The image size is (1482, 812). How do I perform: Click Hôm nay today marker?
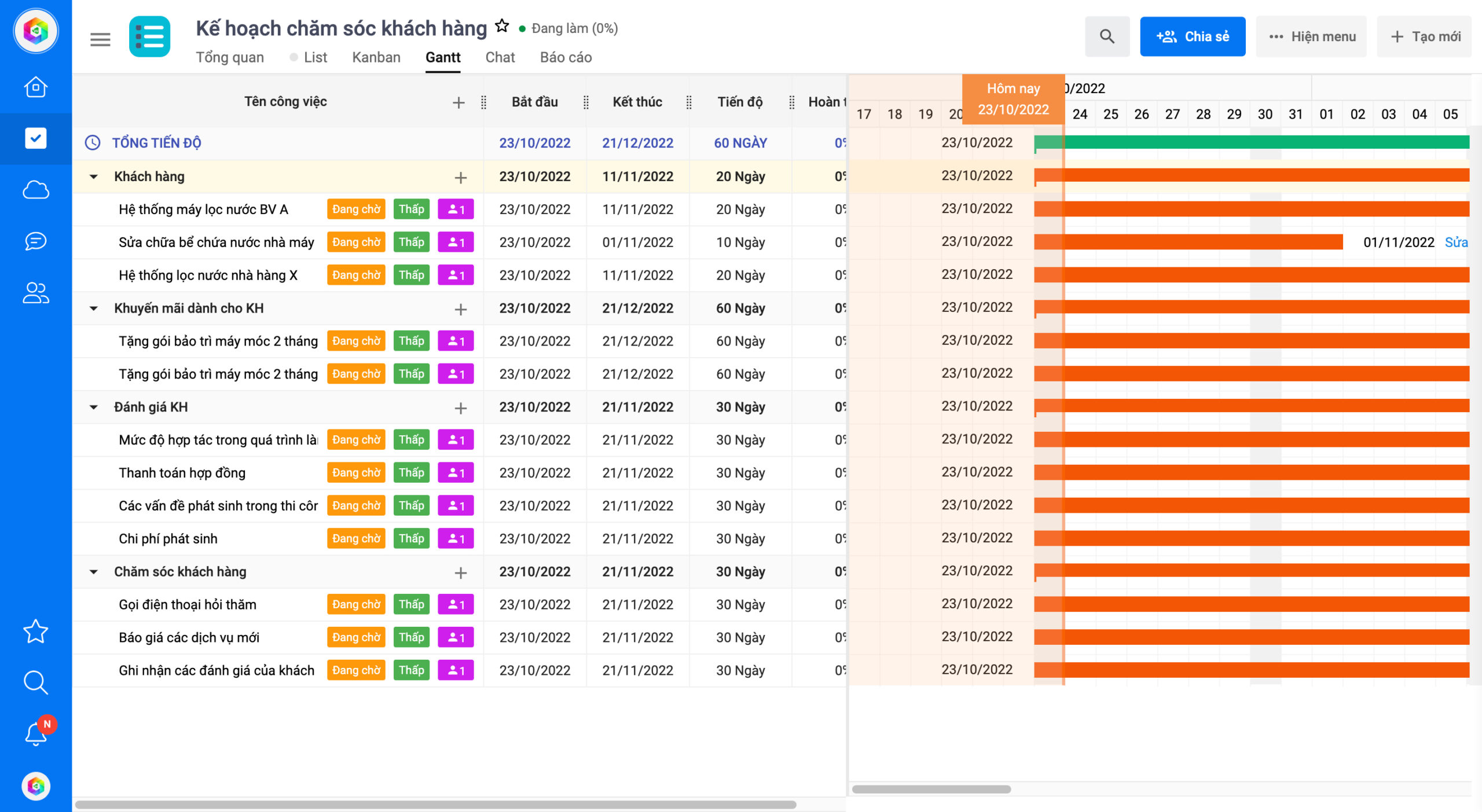(1013, 99)
